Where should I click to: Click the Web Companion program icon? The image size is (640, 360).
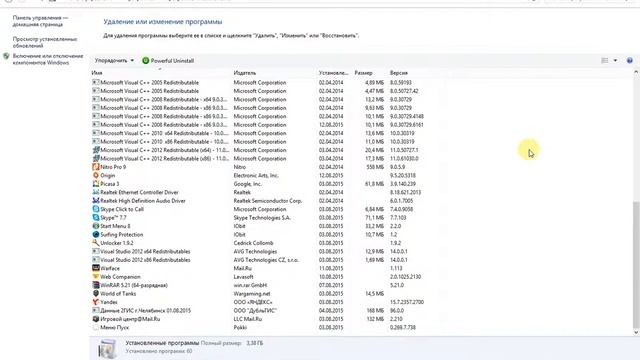(96, 276)
